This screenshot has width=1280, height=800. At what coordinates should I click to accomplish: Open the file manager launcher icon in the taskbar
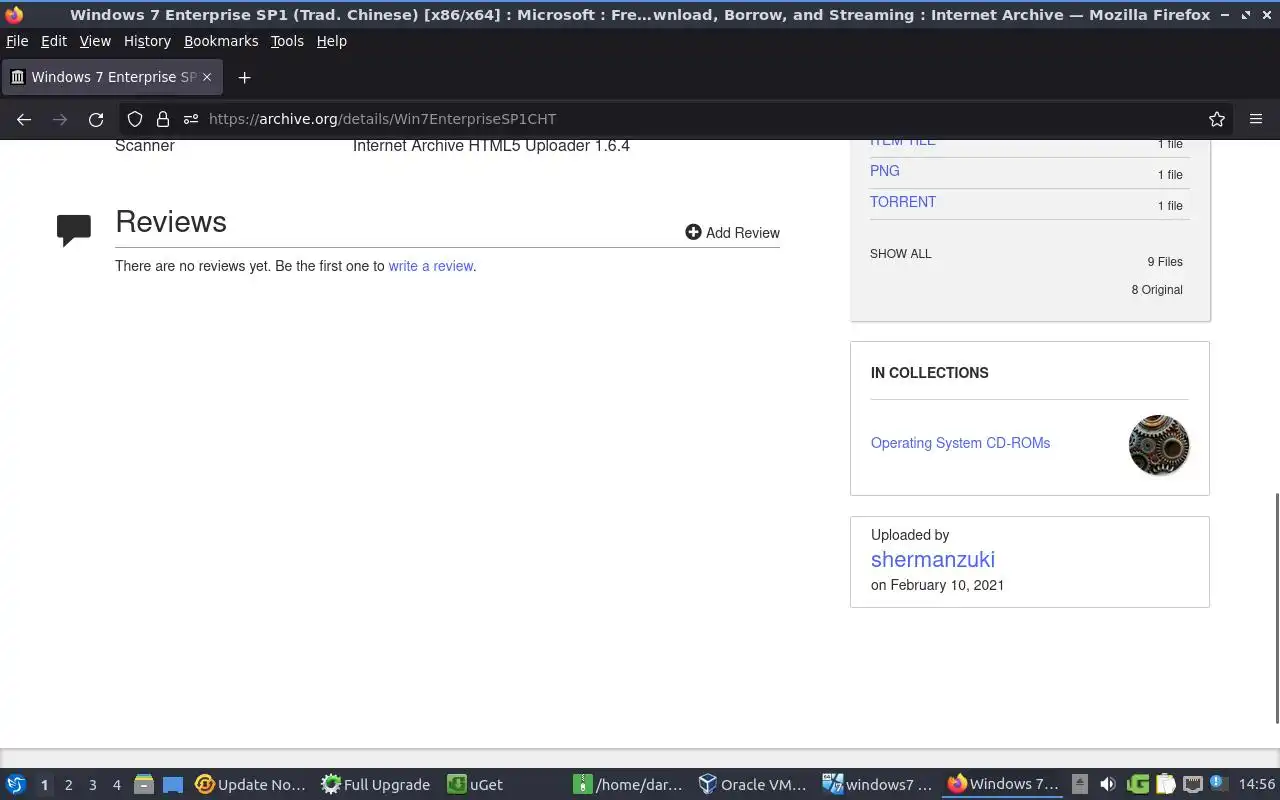pos(143,785)
